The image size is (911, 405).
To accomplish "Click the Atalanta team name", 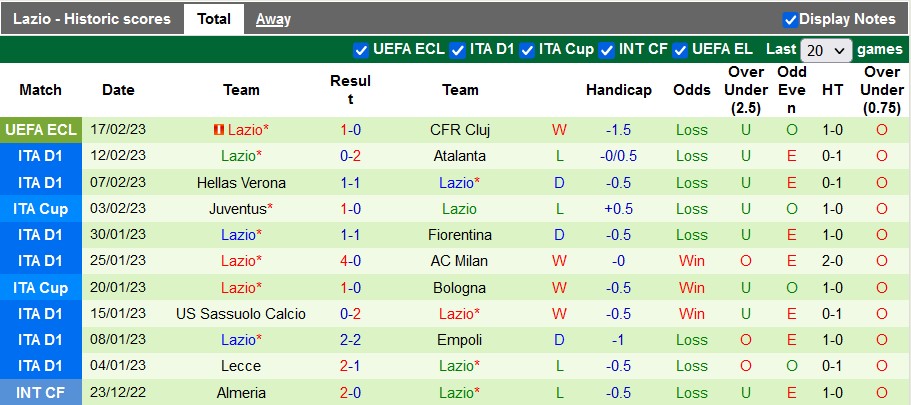I will pyautogui.click(x=459, y=156).
